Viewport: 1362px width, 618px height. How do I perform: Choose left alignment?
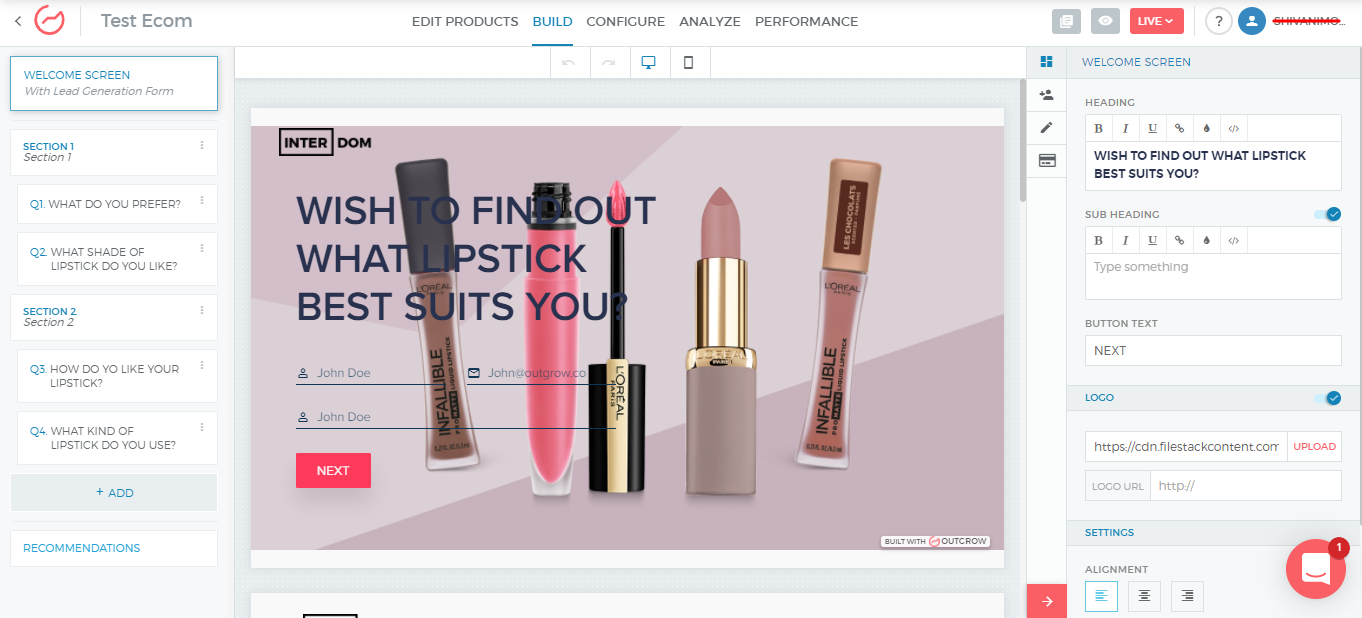point(1101,596)
